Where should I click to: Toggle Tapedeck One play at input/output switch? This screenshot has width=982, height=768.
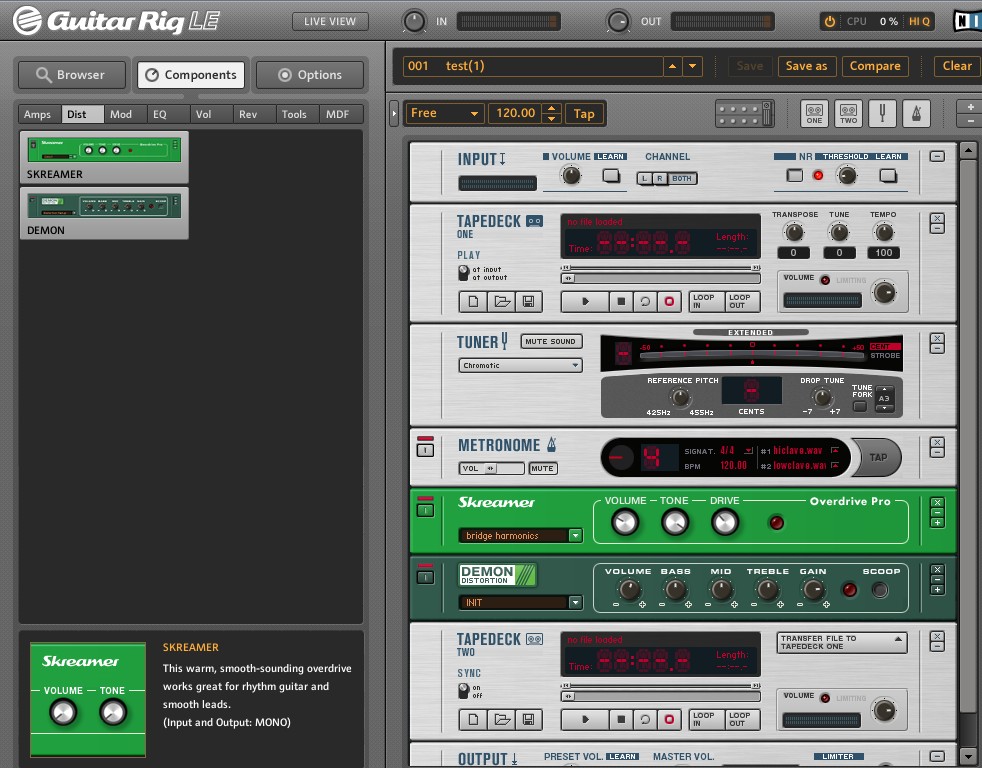pos(463,272)
